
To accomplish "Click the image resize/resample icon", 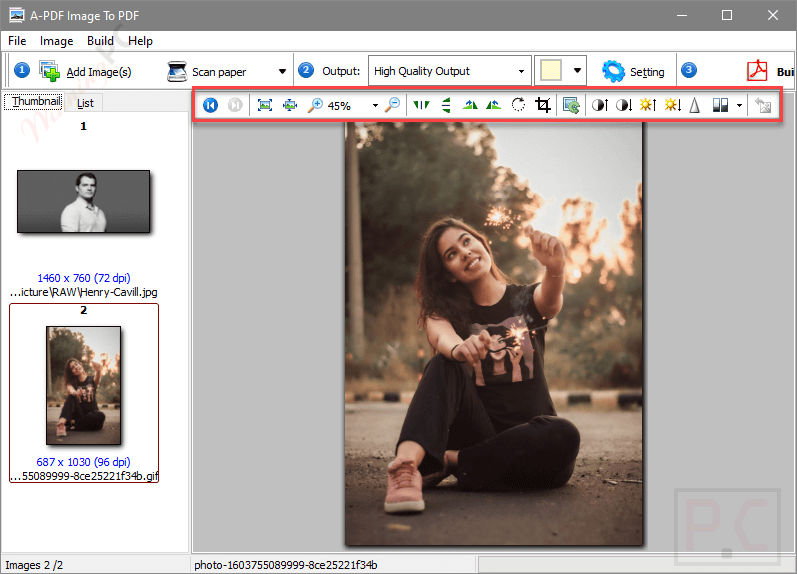I will coord(571,105).
